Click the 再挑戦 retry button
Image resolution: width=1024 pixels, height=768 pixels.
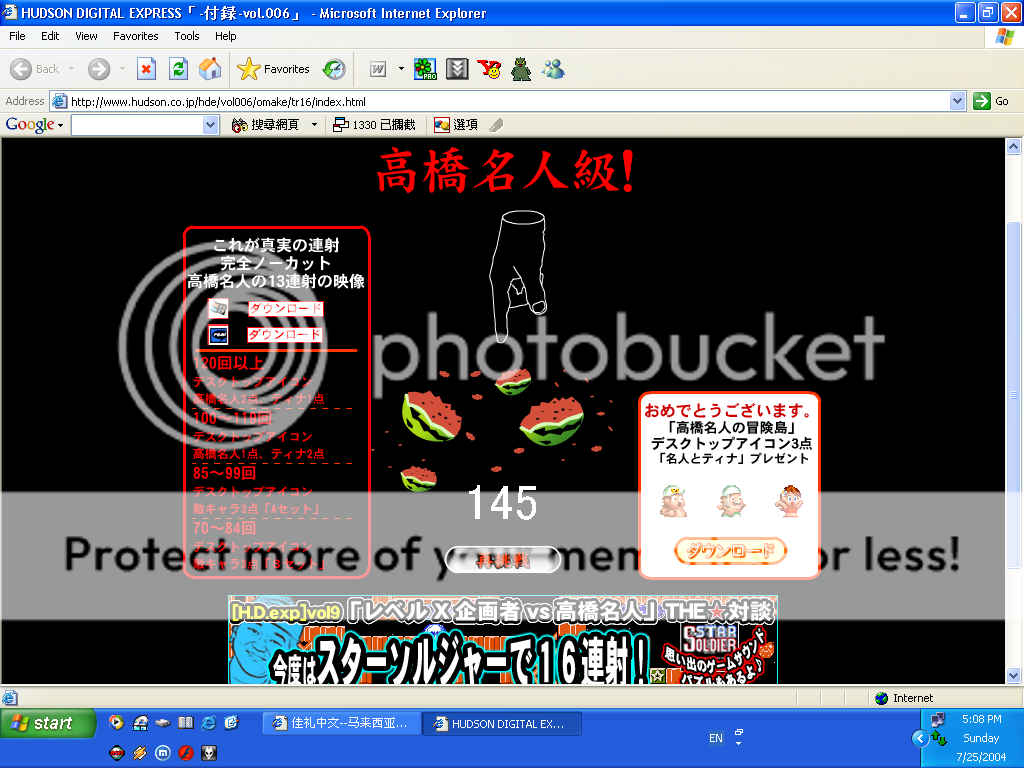[x=503, y=560]
